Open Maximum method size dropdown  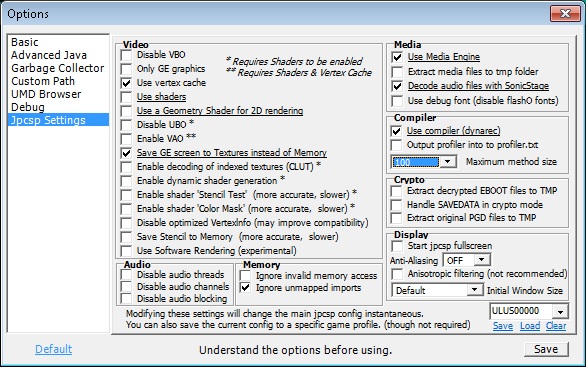pos(448,162)
